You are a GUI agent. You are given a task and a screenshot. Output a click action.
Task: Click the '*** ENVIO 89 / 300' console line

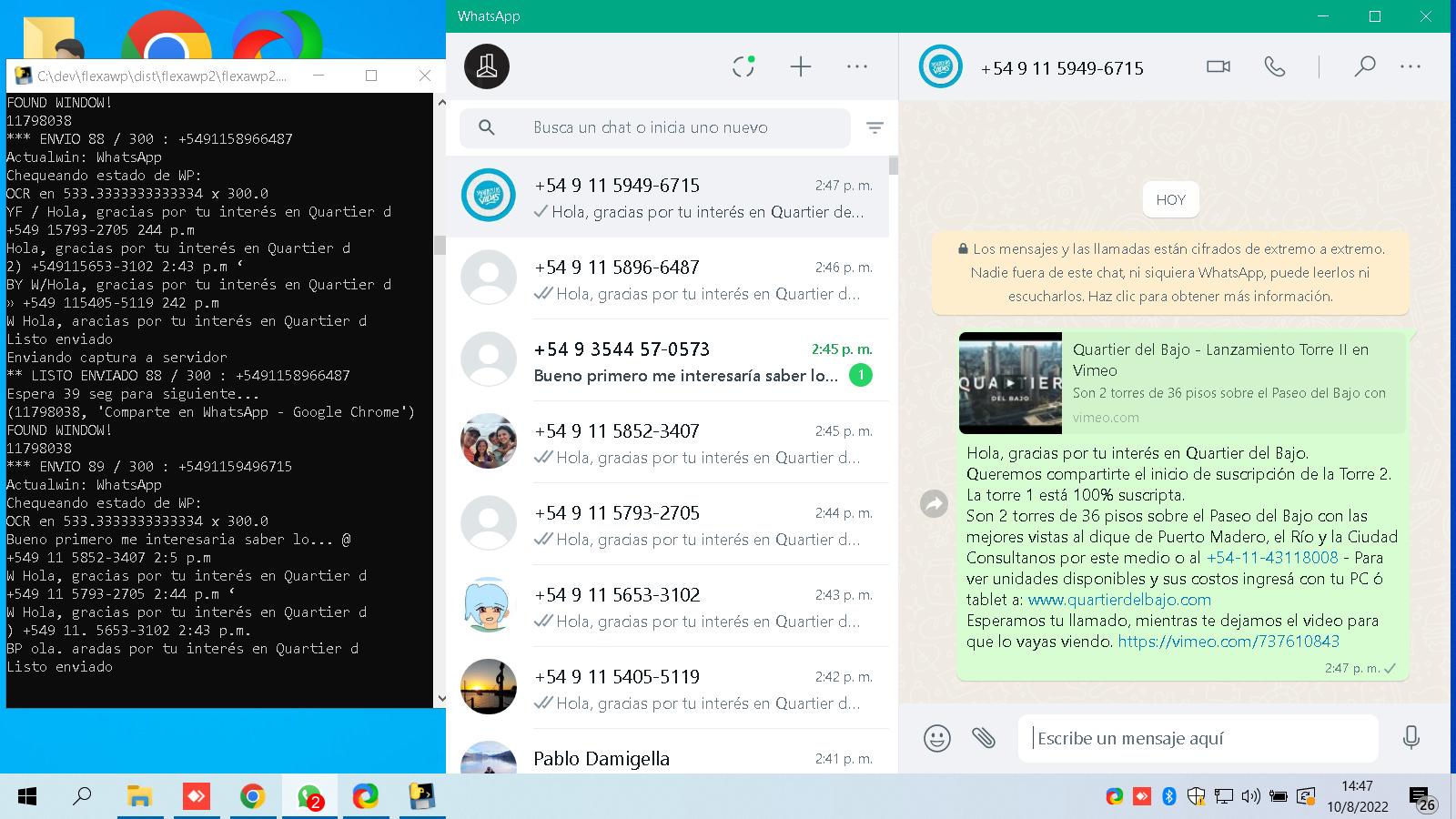pos(149,466)
